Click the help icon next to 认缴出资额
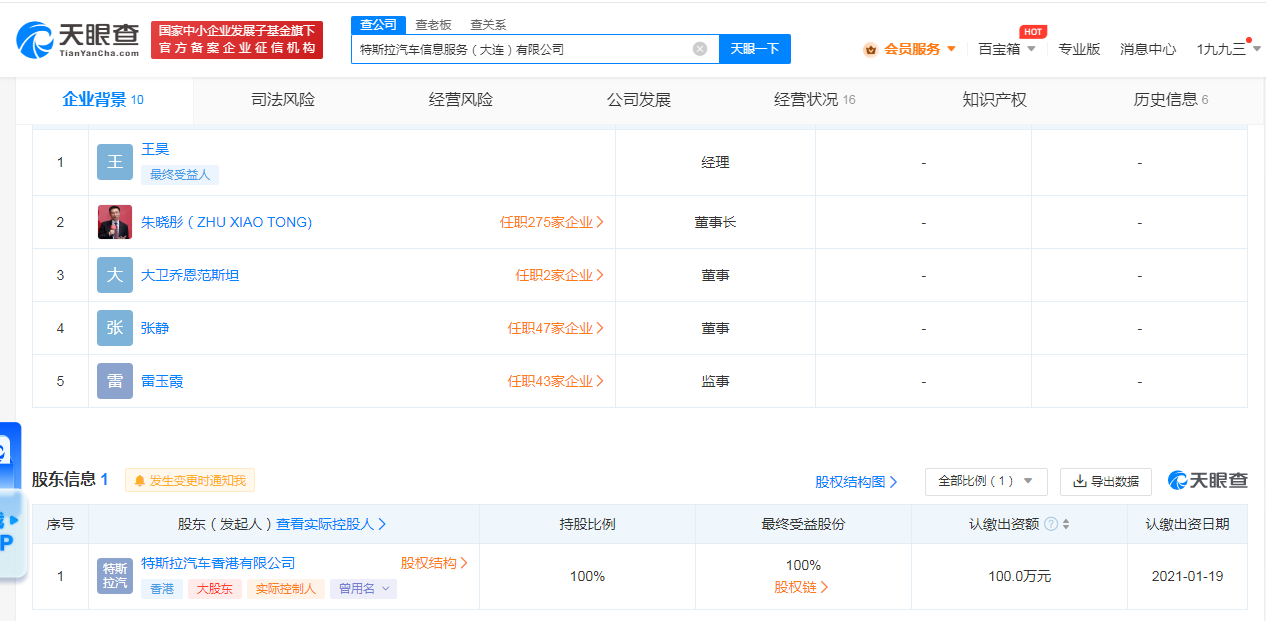 pos(1050,524)
